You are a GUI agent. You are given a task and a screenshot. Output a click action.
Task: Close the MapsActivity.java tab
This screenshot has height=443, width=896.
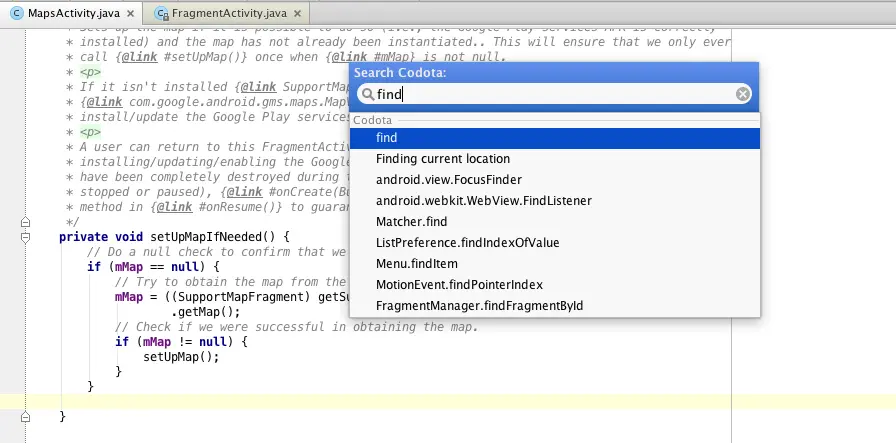130,13
